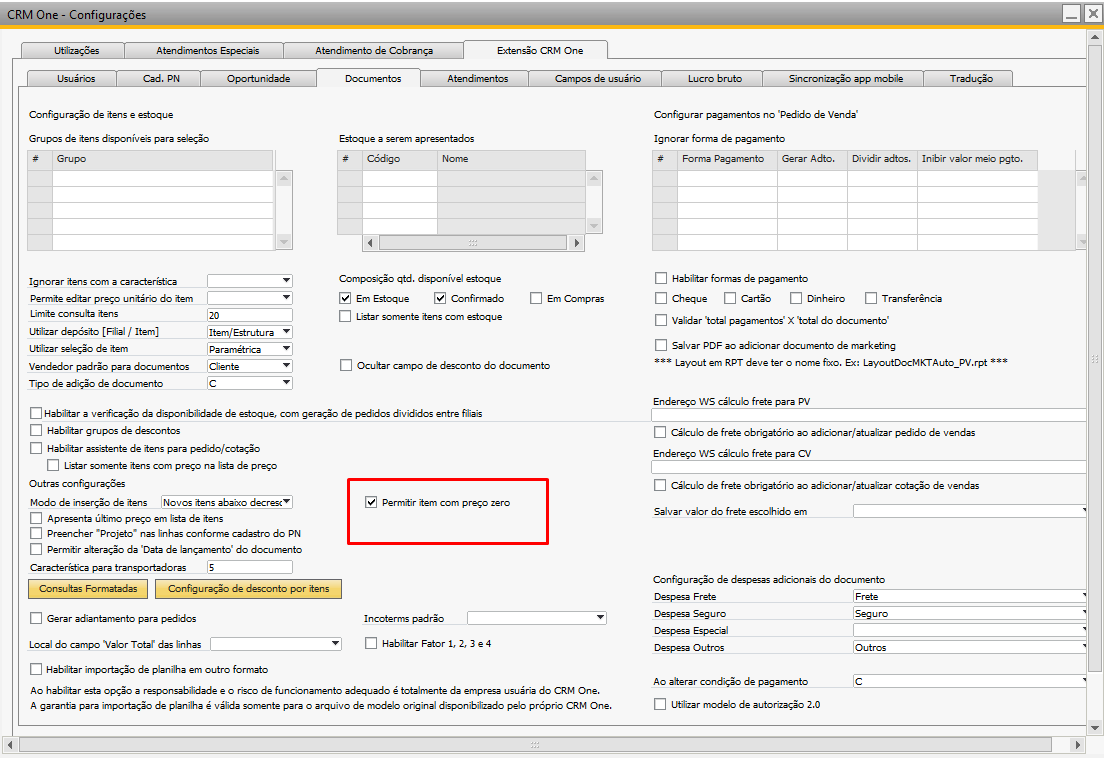Toggle Apresenta último preço em lista de itens
Image resolution: width=1104 pixels, height=758 pixels.
pos(36,518)
